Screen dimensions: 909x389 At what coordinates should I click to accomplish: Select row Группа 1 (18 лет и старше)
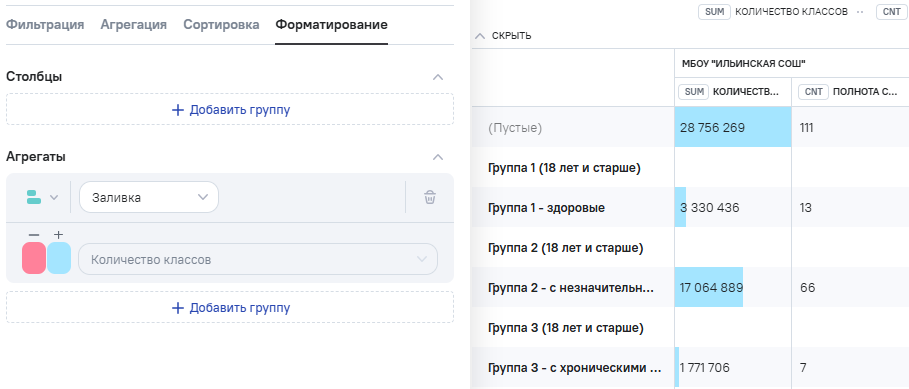(565, 168)
